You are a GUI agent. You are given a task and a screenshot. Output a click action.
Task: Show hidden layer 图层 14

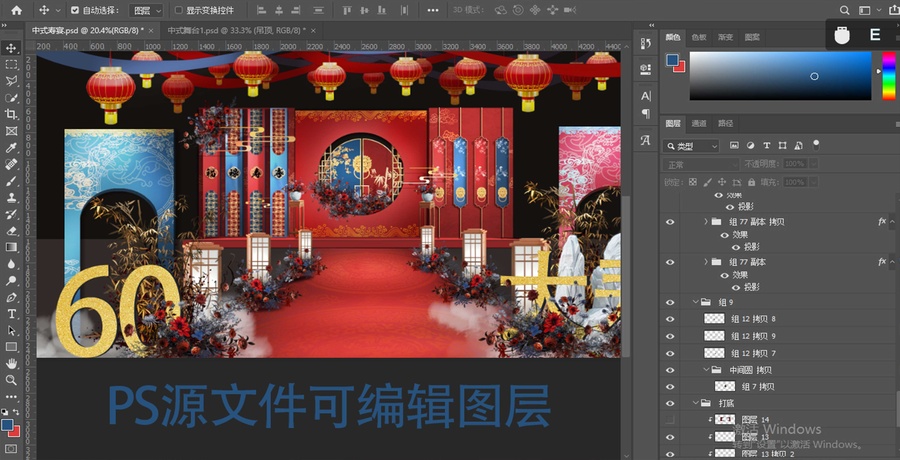point(669,420)
